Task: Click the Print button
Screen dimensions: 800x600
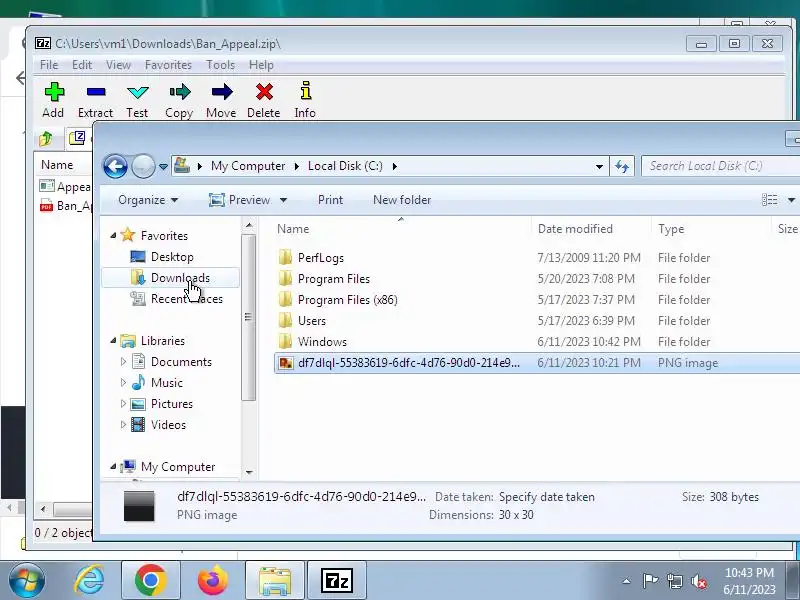Action: pyautogui.click(x=330, y=200)
